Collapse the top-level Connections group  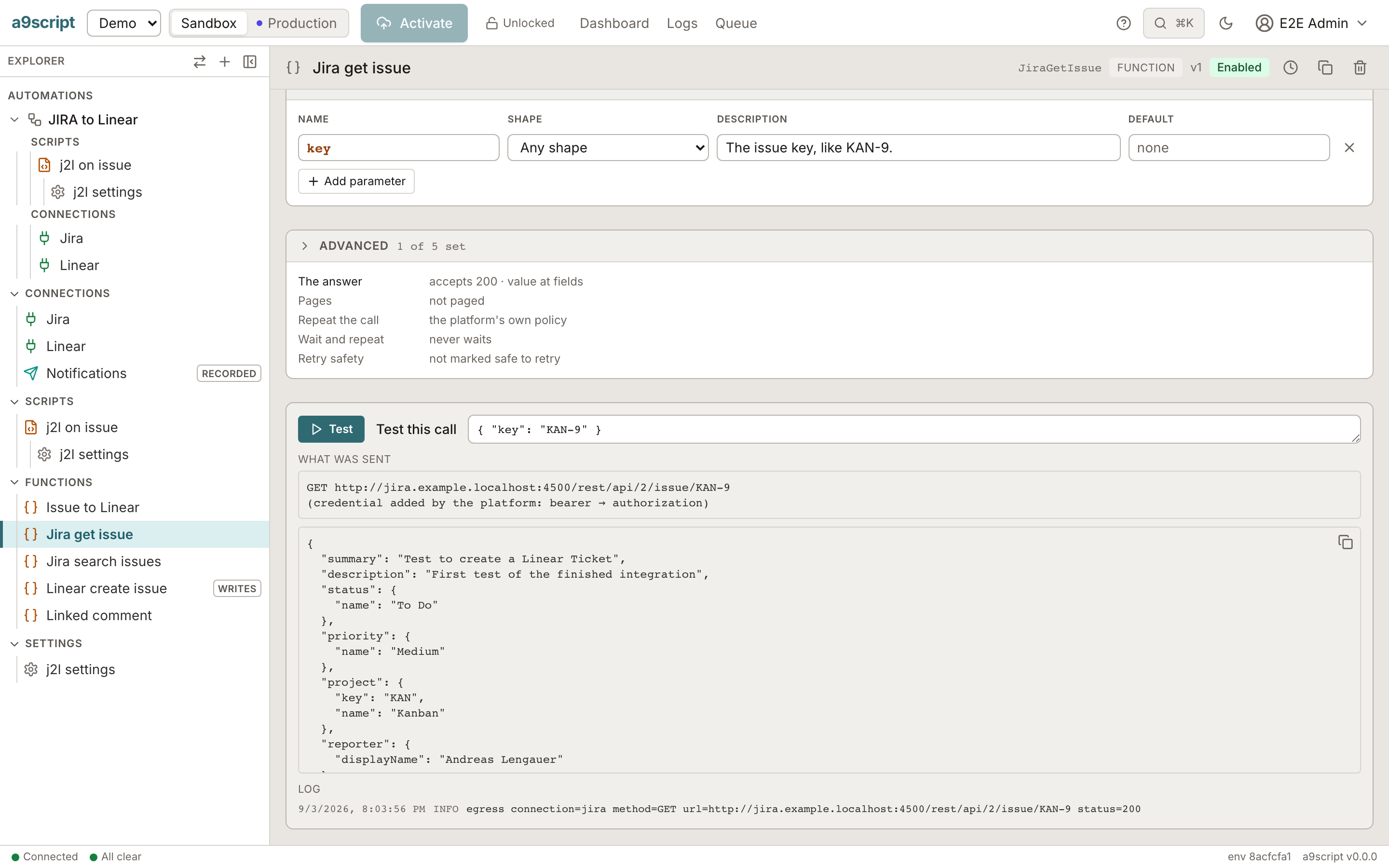(15, 293)
